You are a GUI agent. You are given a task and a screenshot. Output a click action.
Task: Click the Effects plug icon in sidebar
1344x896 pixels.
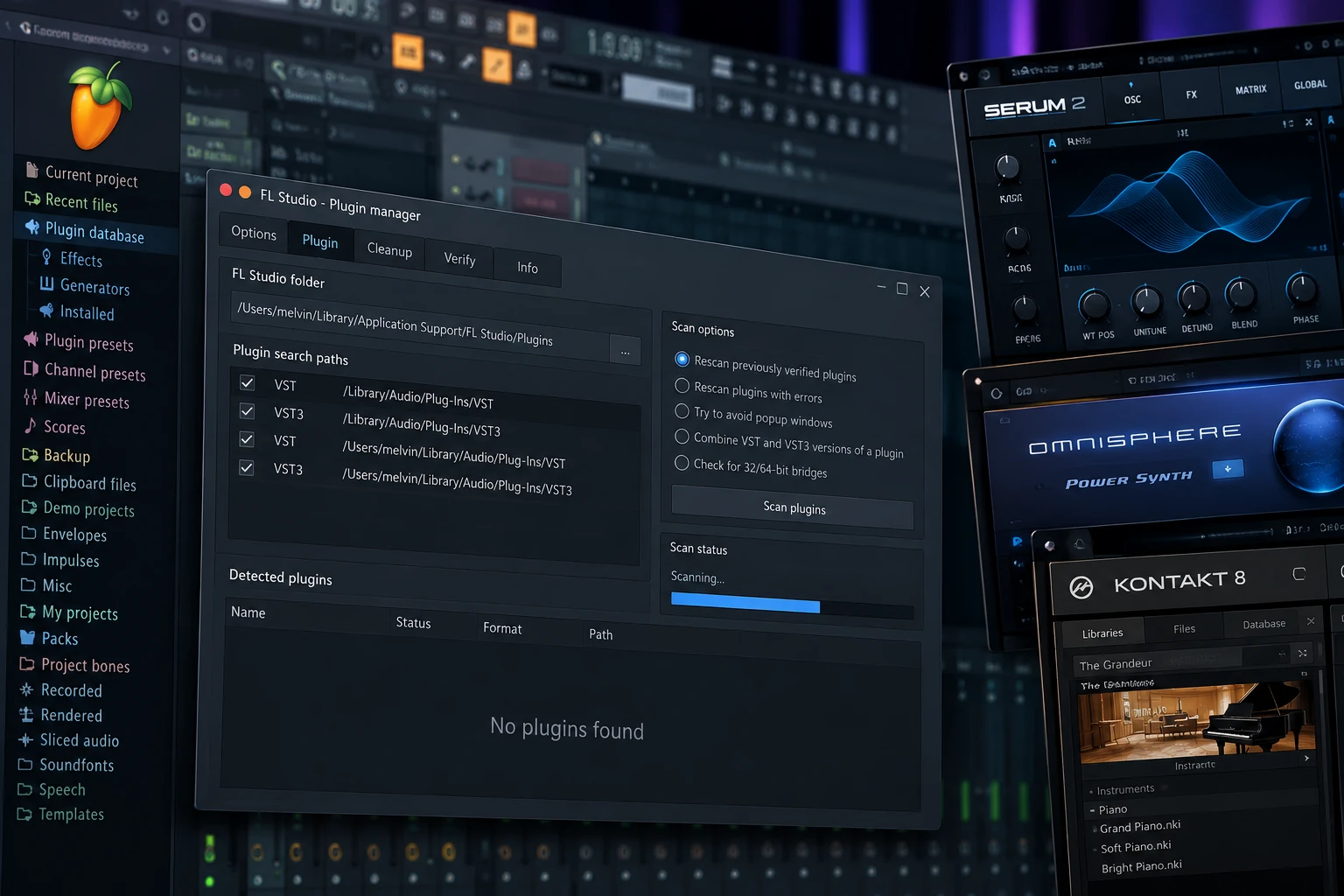pos(46,256)
